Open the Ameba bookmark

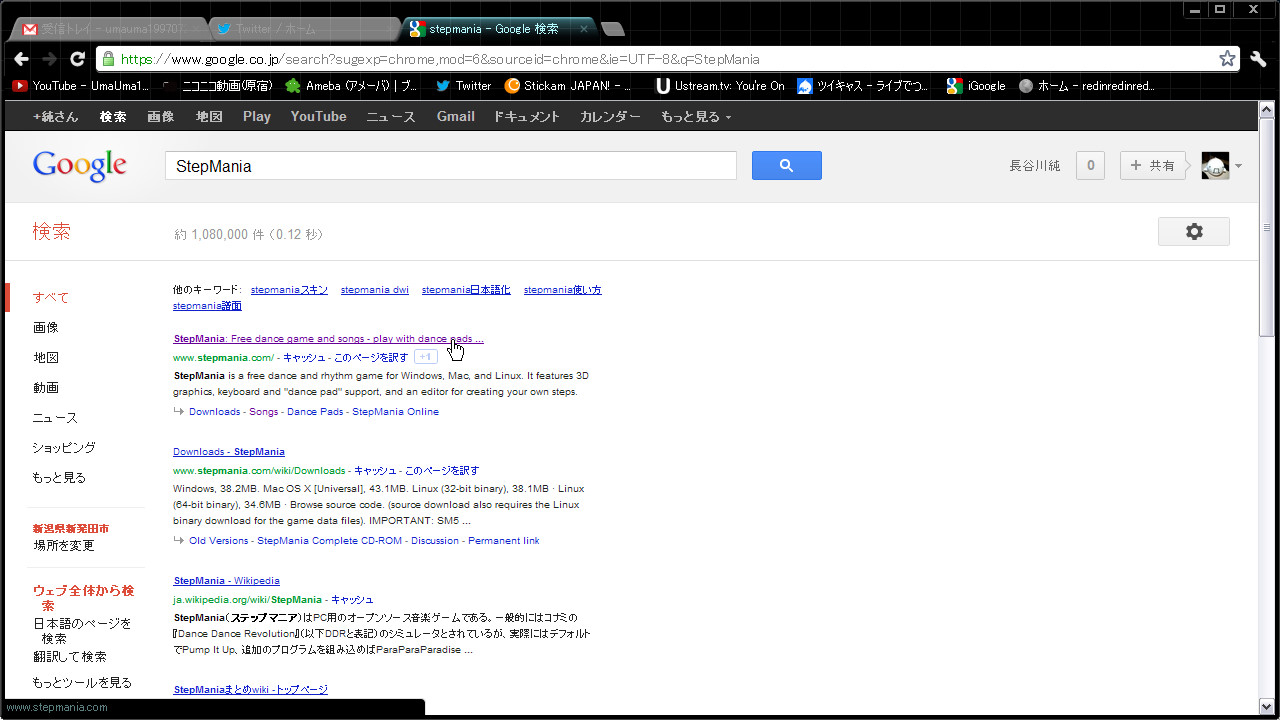352,86
